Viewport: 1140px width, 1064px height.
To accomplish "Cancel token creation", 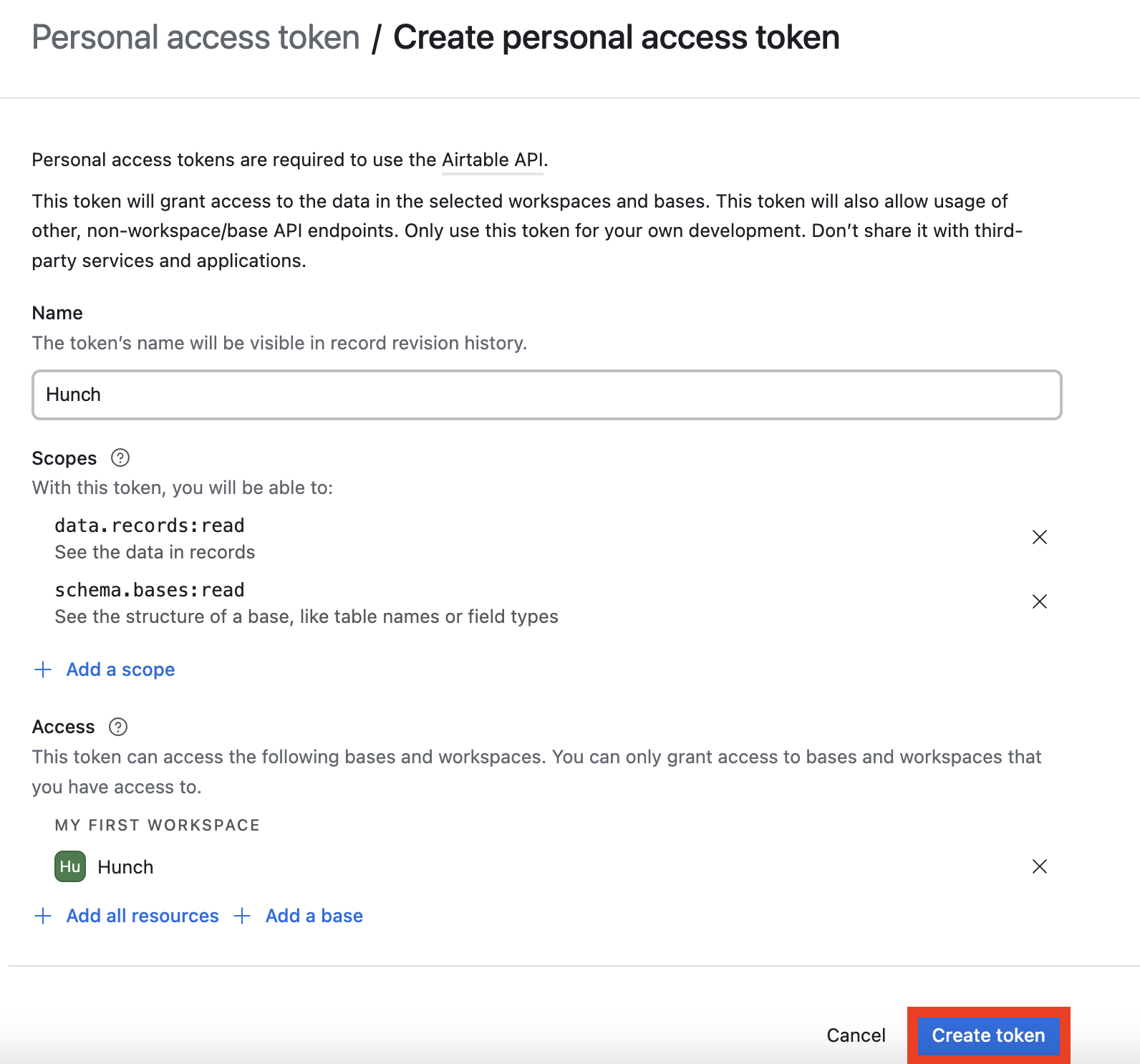I will tap(856, 1035).
